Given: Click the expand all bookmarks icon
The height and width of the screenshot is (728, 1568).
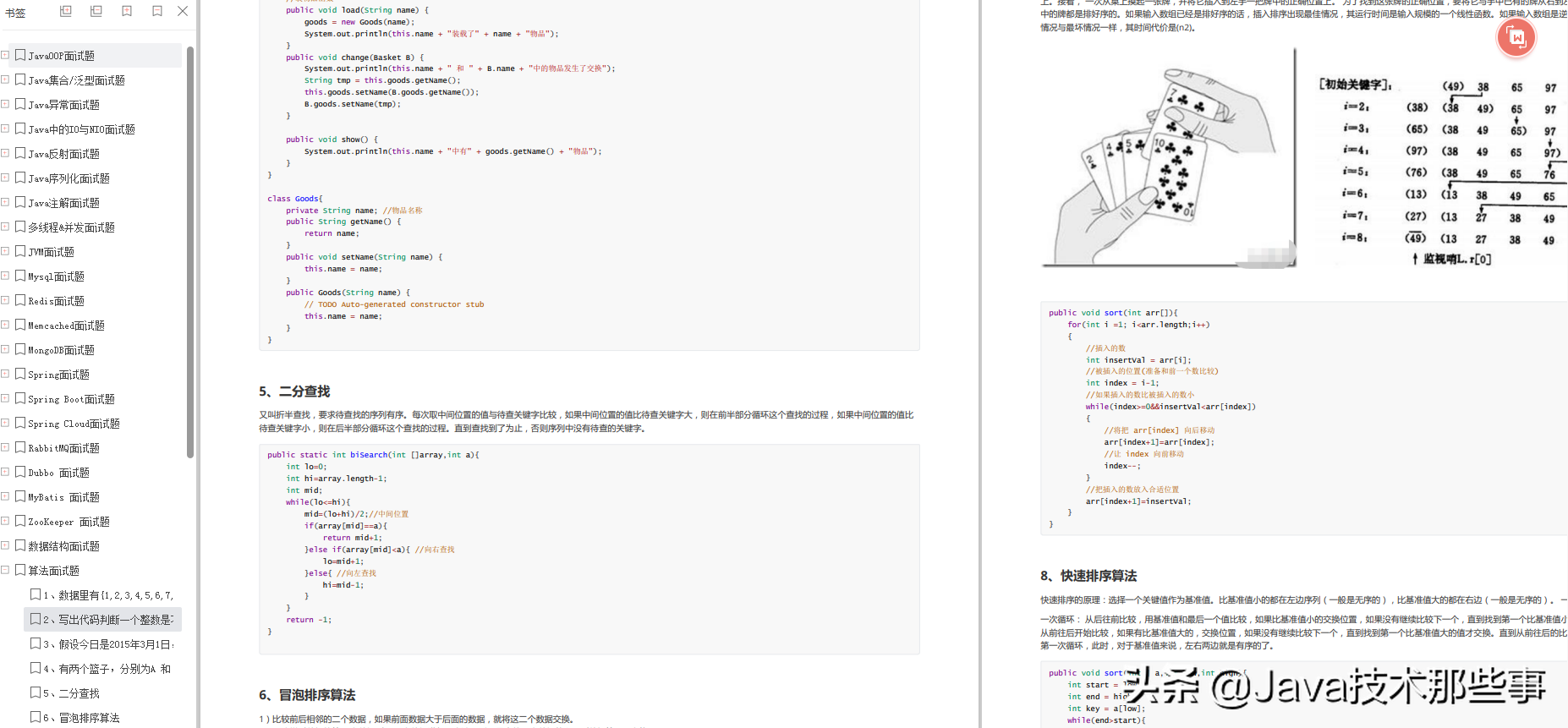Looking at the screenshot, I should (x=65, y=11).
